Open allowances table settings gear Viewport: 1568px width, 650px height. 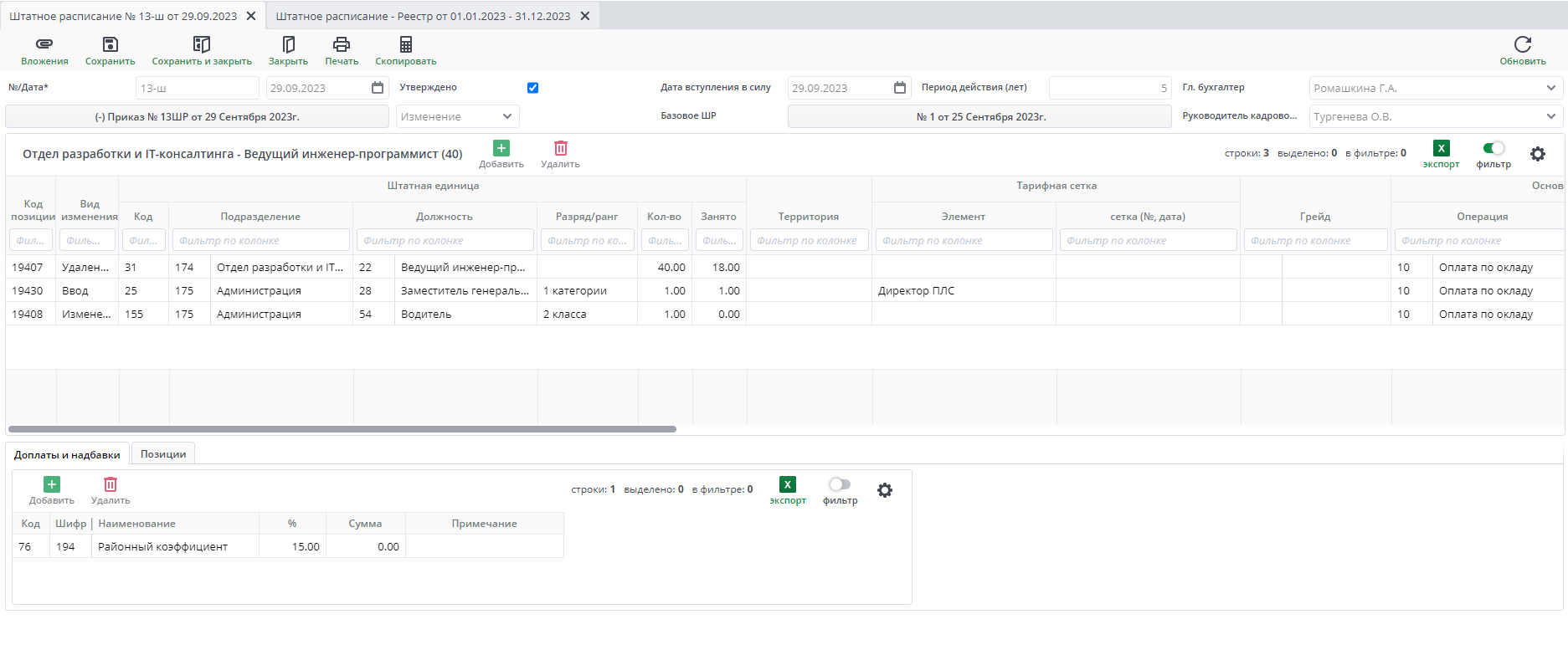885,490
